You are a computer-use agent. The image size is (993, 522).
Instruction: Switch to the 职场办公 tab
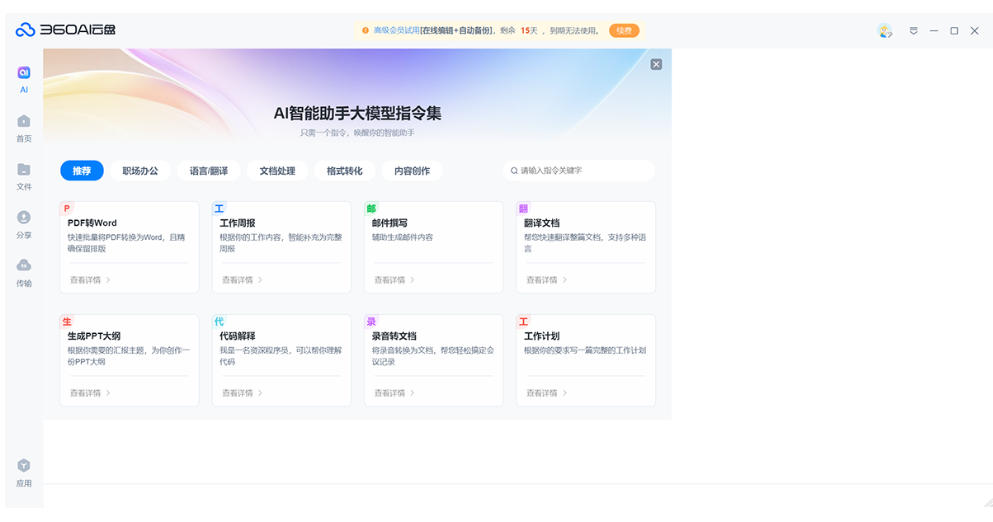pos(140,171)
